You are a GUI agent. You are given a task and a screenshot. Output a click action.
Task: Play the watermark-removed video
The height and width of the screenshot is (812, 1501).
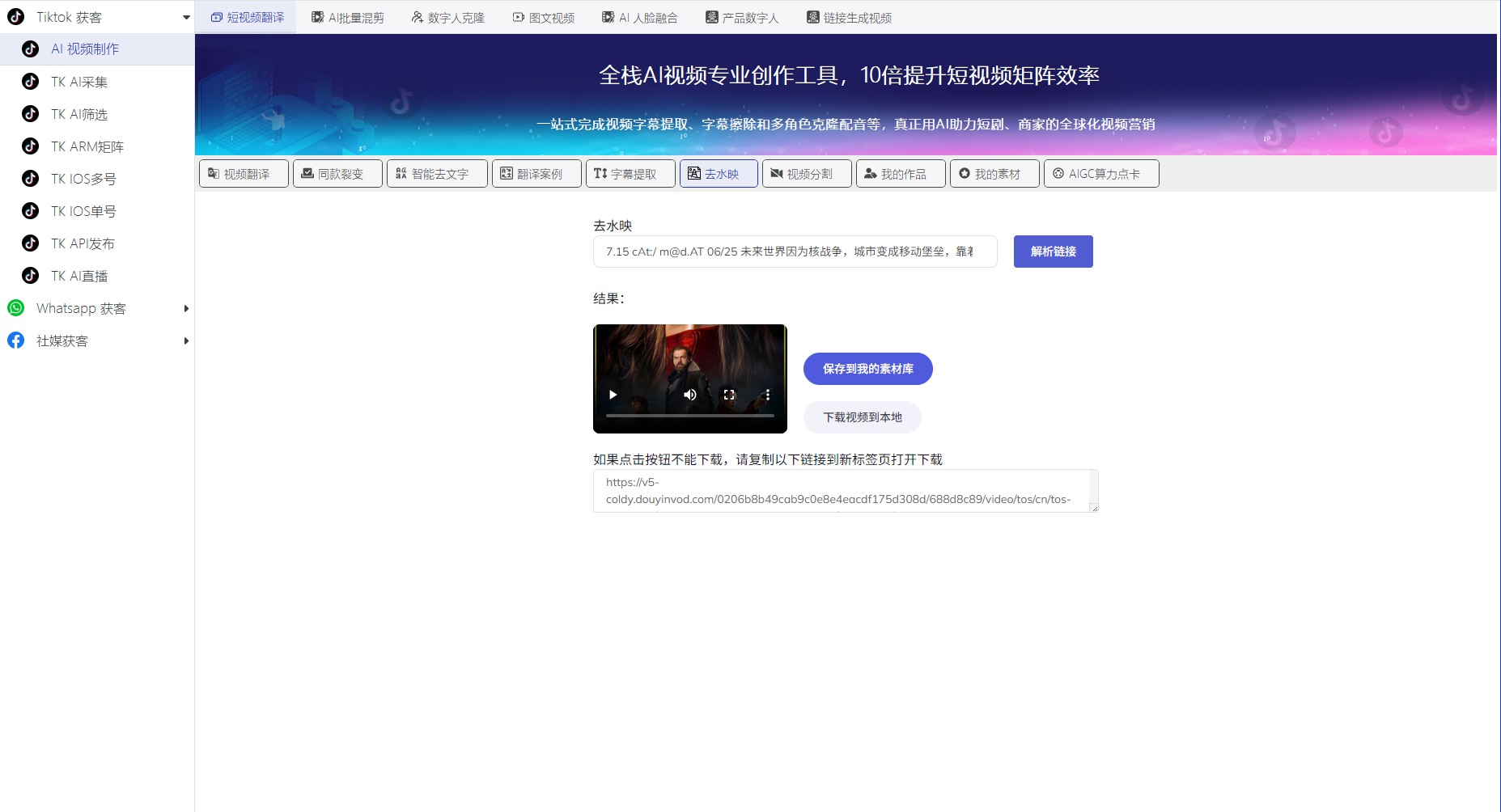[613, 395]
